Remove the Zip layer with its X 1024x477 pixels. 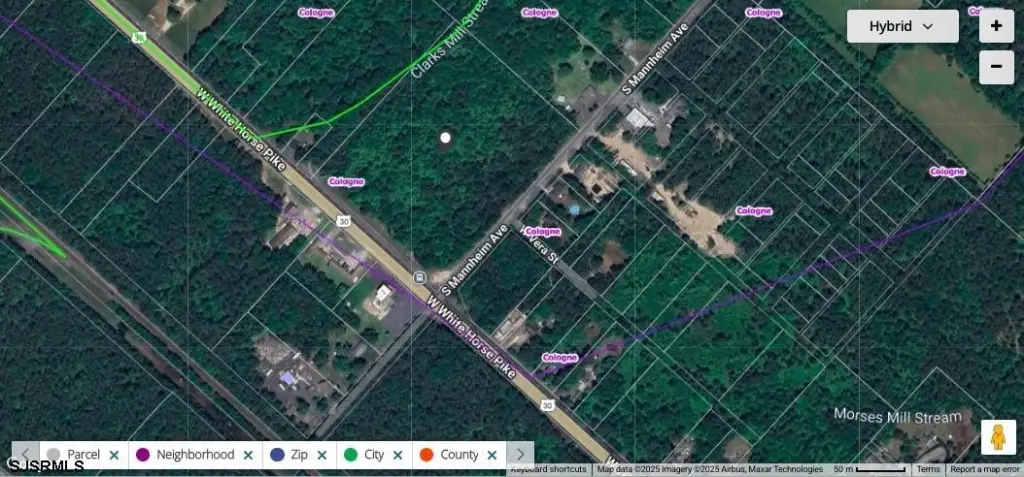pyautogui.click(x=322, y=455)
